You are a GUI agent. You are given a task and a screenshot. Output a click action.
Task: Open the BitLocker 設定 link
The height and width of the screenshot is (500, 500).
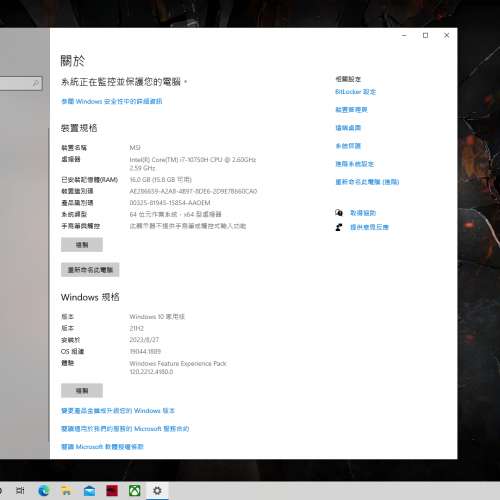(355, 92)
